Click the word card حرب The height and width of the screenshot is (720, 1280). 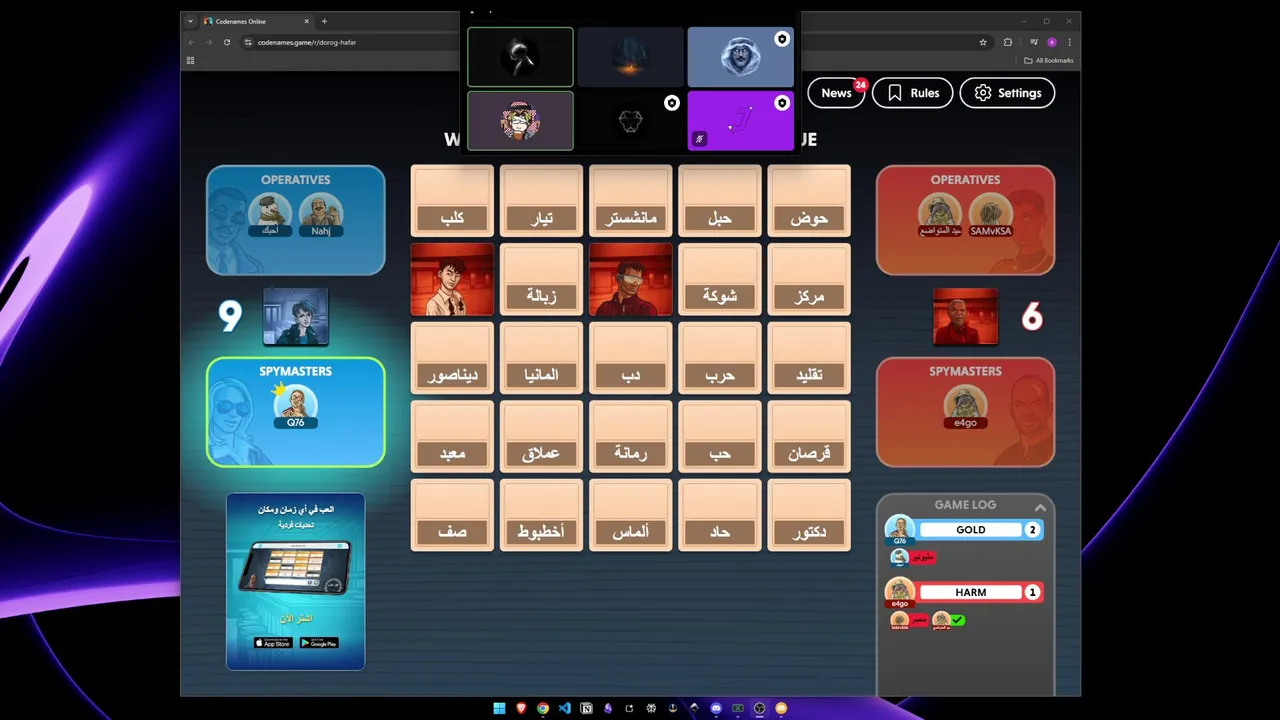720,358
